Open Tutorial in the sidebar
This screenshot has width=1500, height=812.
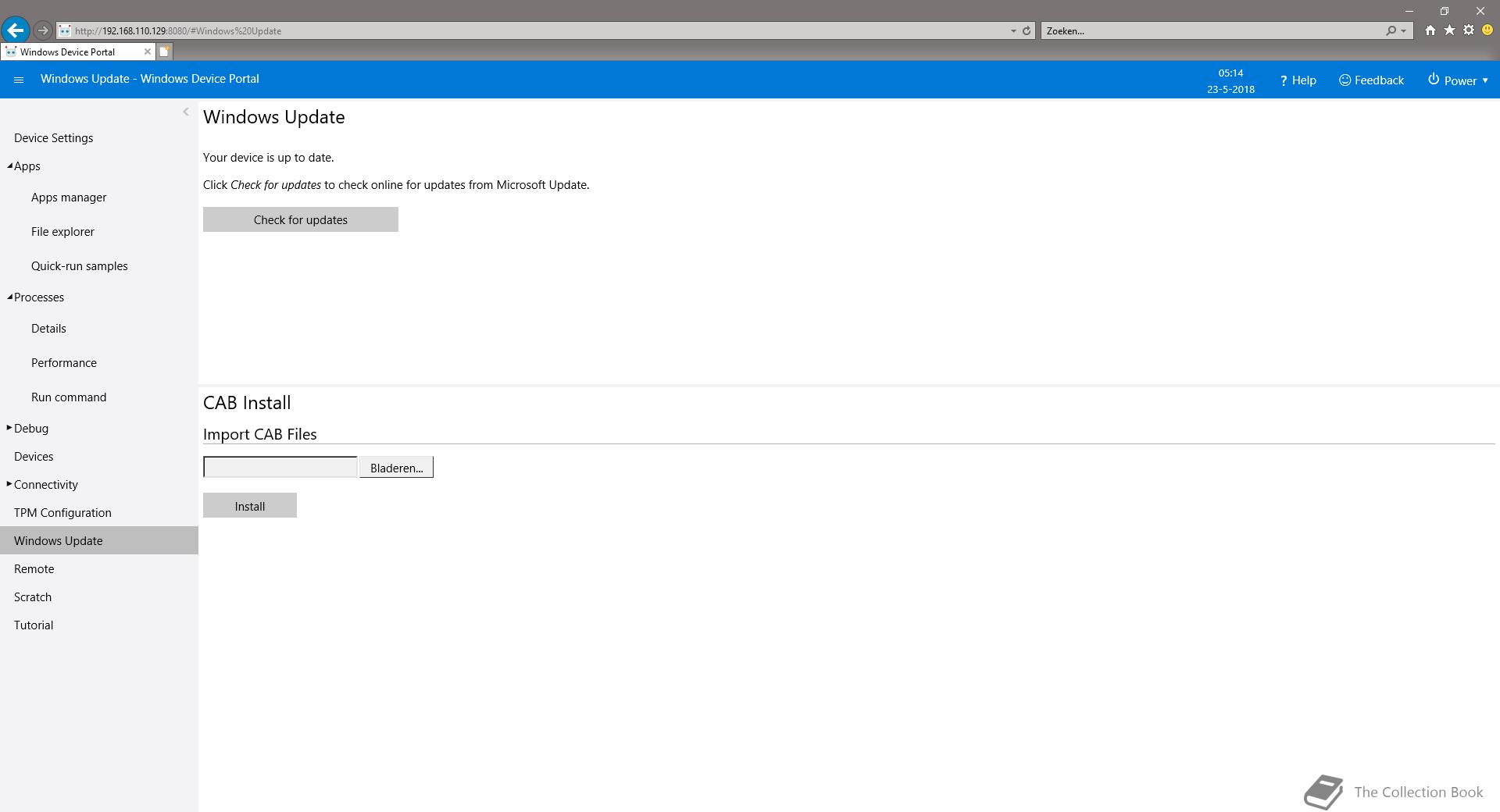(34, 625)
